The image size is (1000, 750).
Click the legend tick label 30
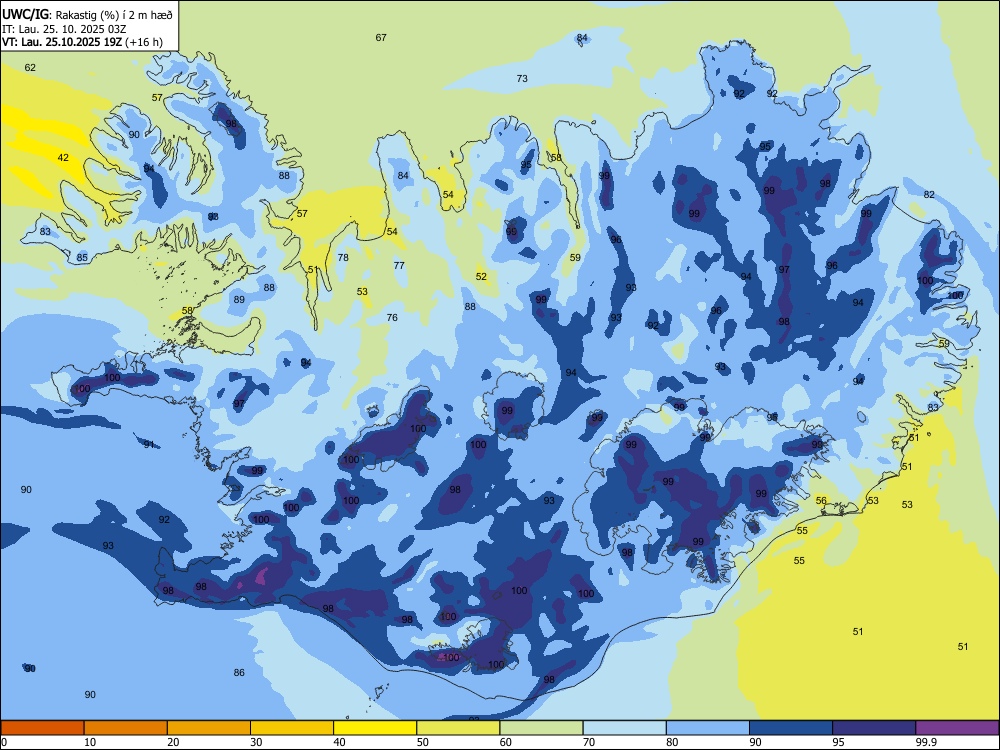click(256, 742)
